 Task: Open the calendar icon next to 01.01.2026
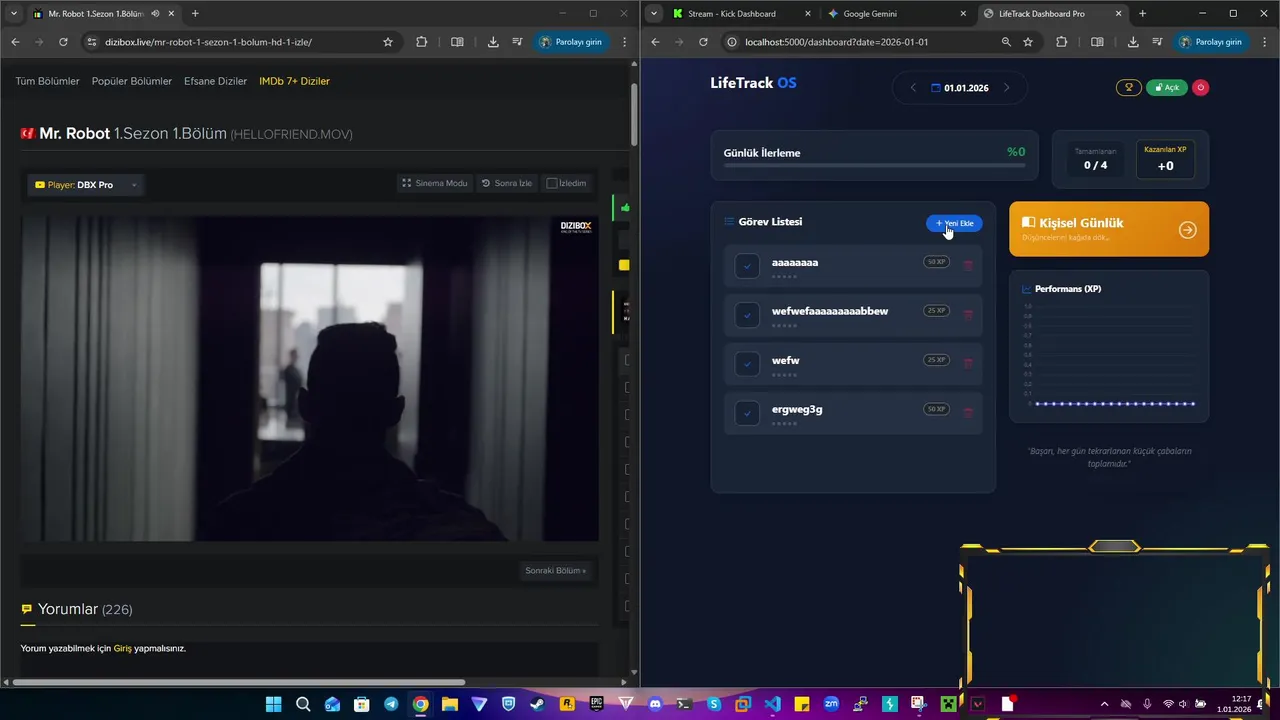click(936, 88)
